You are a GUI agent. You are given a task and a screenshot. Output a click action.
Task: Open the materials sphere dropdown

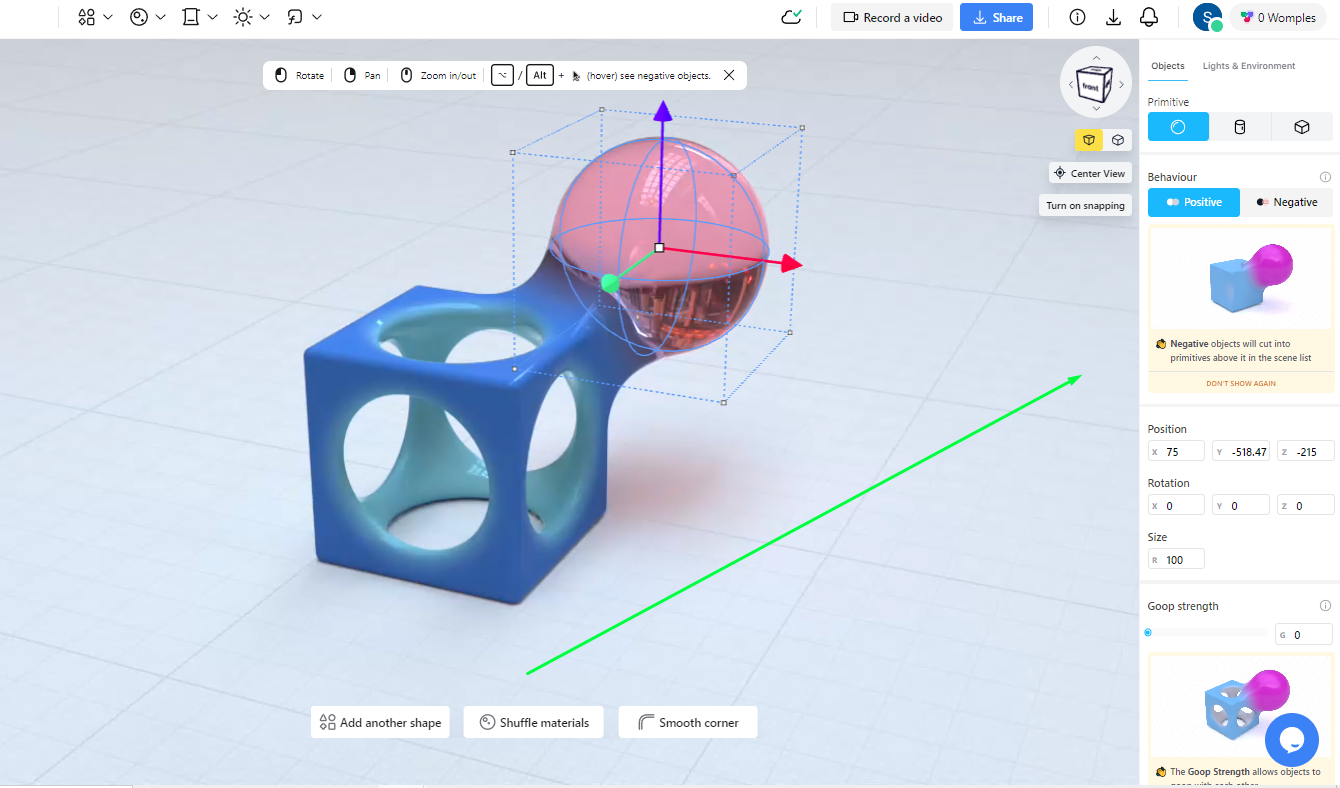tap(148, 17)
